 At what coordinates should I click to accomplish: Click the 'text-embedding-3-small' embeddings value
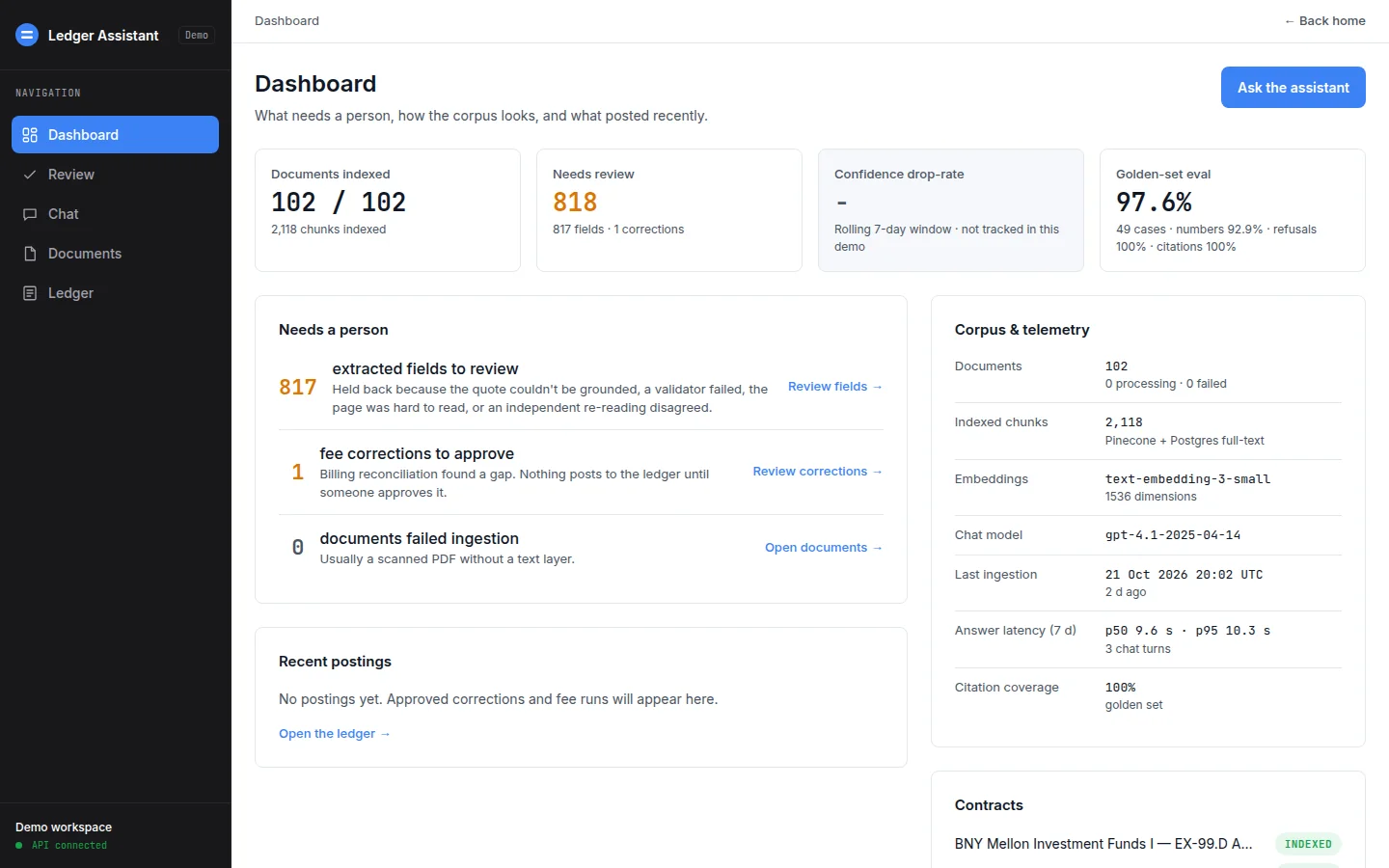pos(1187,479)
